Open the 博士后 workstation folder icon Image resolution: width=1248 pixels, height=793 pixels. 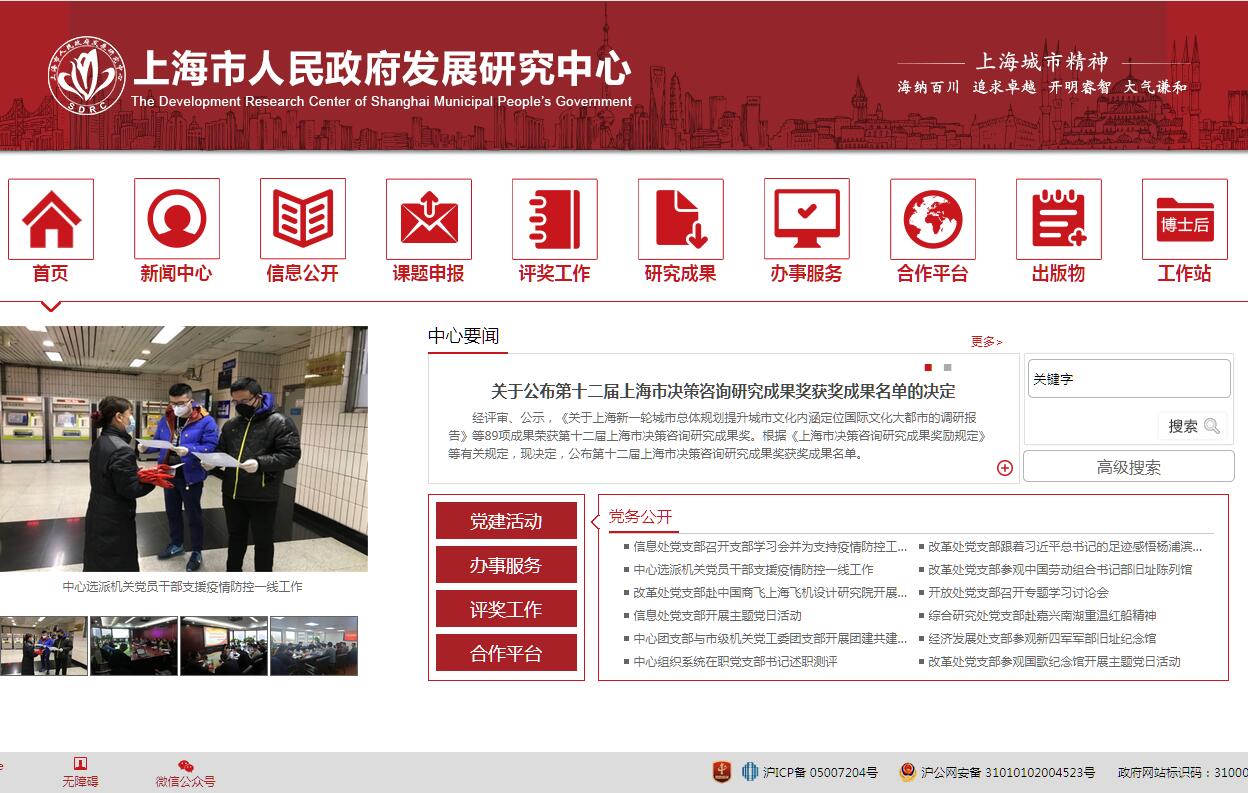coord(1185,219)
